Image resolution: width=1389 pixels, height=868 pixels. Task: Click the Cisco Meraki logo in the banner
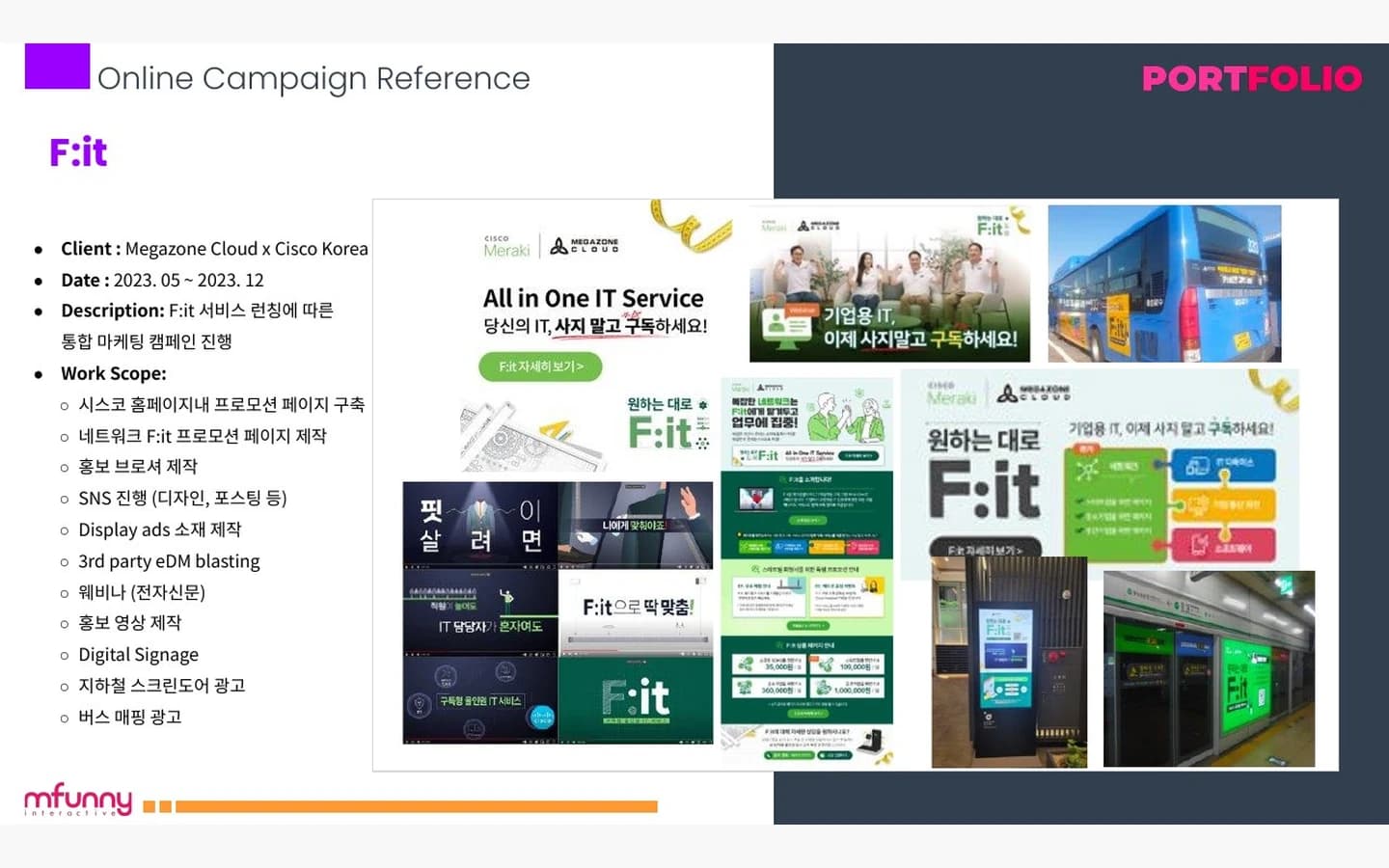click(507, 247)
